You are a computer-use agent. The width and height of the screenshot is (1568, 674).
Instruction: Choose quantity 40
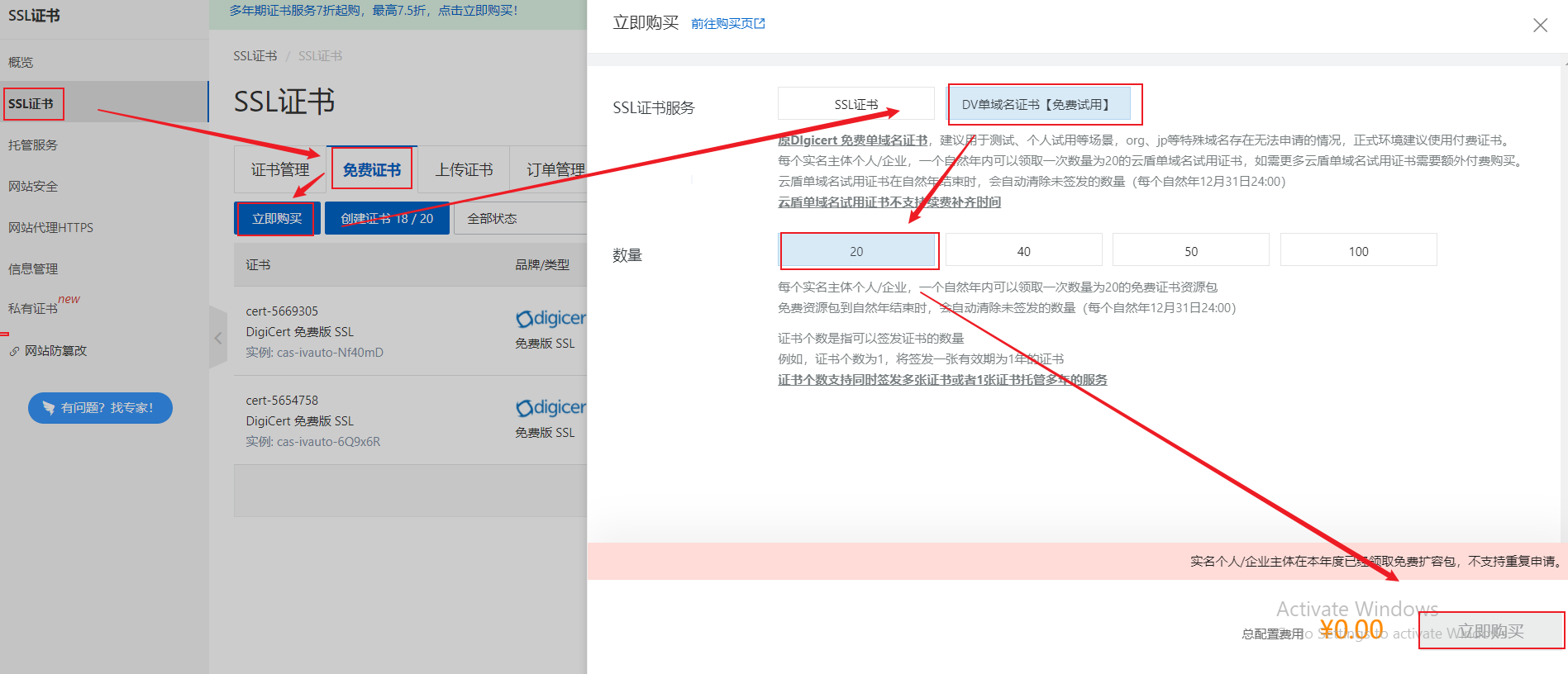tap(1023, 251)
